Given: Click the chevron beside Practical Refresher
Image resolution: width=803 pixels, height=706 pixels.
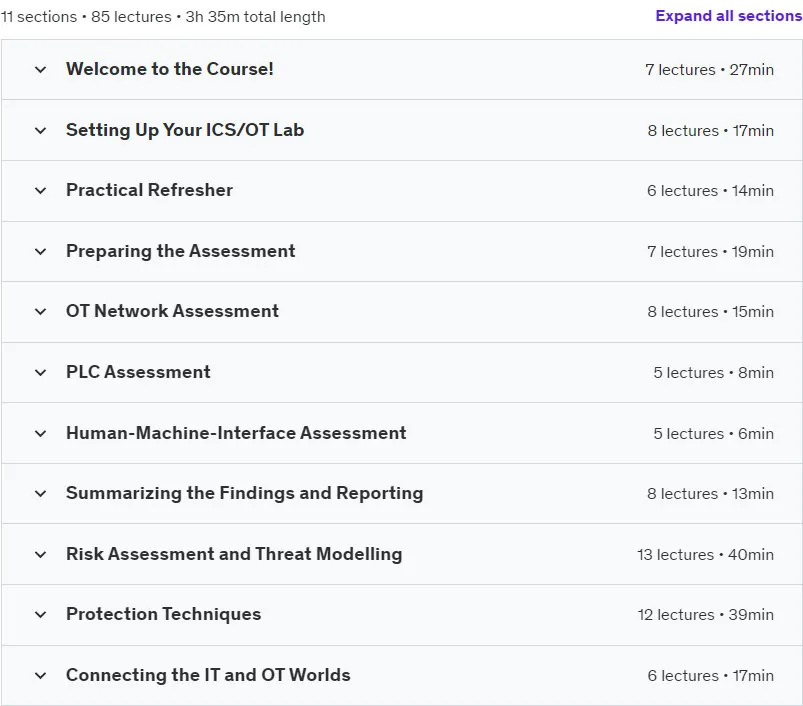Looking at the screenshot, I should tap(40, 190).
